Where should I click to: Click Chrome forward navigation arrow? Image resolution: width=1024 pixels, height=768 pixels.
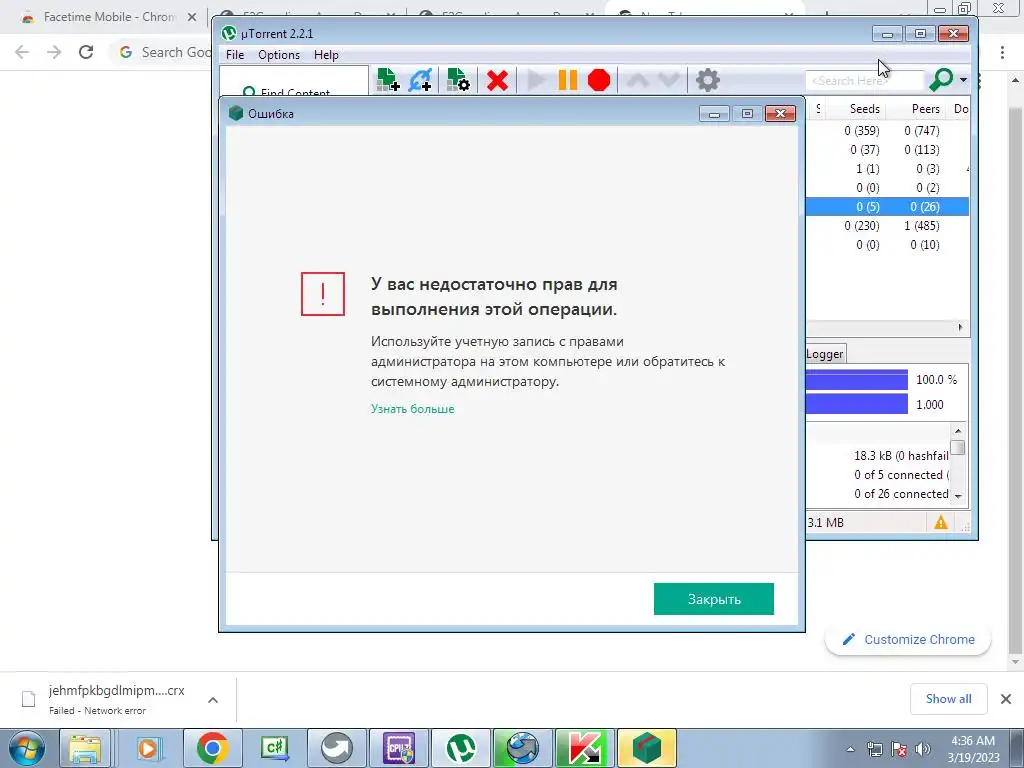pyautogui.click(x=54, y=52)
